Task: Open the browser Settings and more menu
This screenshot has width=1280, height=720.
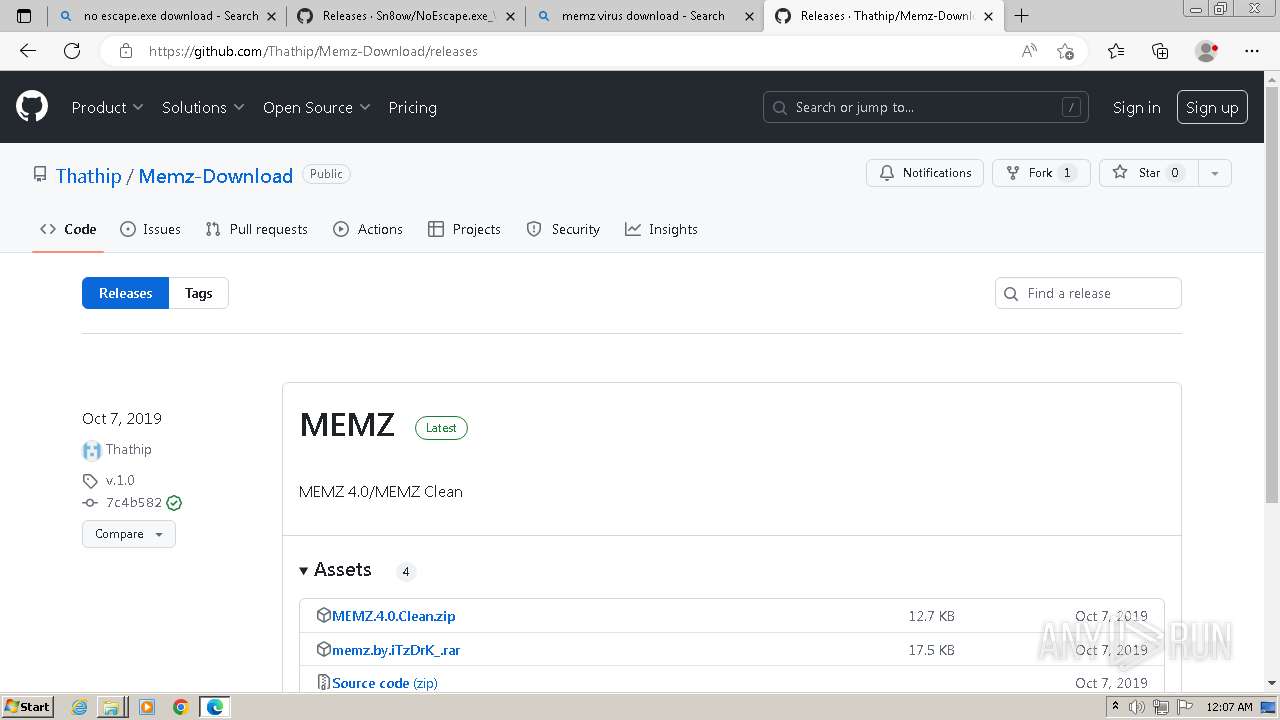Action: (1252, 51)
